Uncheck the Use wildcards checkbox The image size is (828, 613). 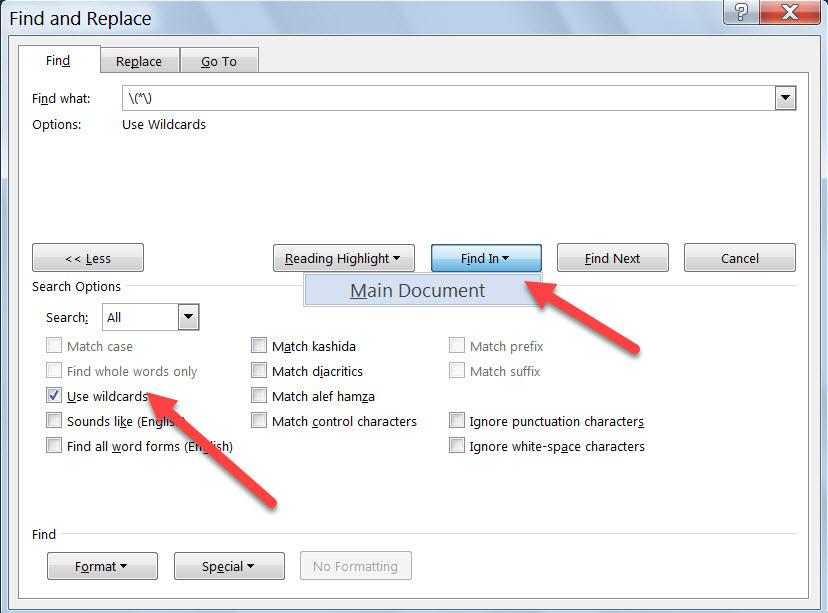pos(54,396)
